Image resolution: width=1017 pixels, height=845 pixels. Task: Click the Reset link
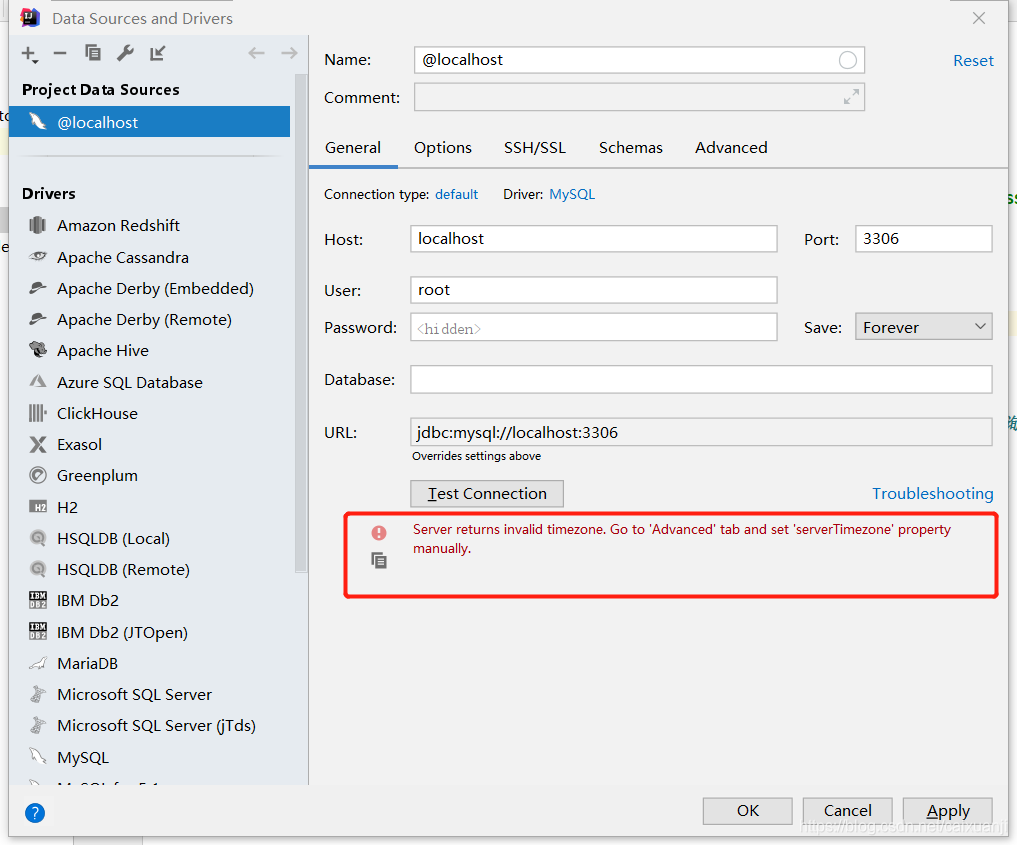point(973,61)
